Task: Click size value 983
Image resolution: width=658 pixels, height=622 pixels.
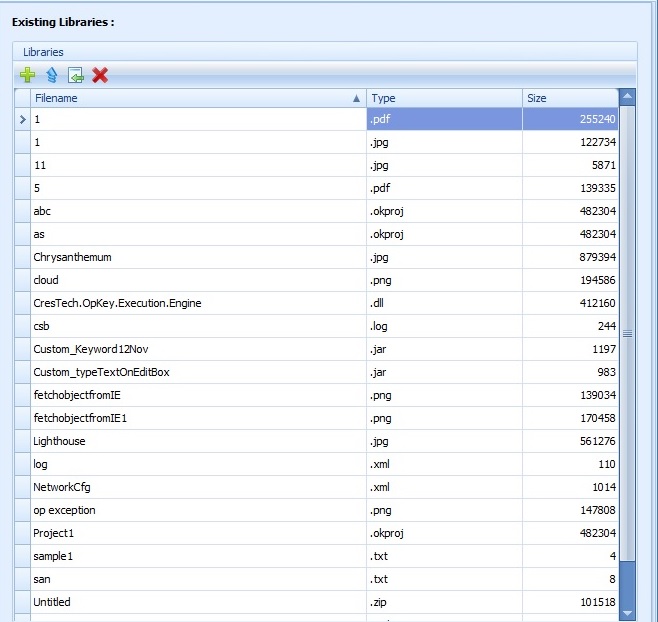Action: point(607,372)
